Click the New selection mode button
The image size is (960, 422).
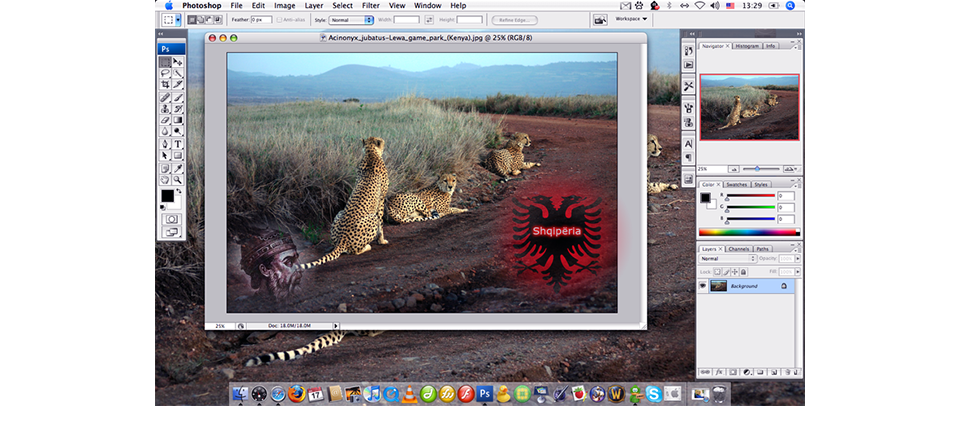point(192,20)
